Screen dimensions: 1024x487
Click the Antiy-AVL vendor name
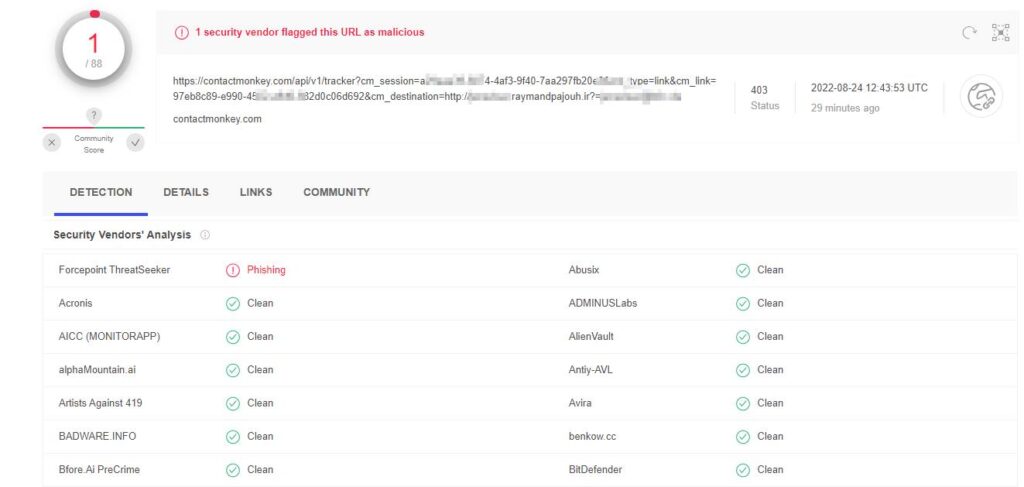click(590, 370)
